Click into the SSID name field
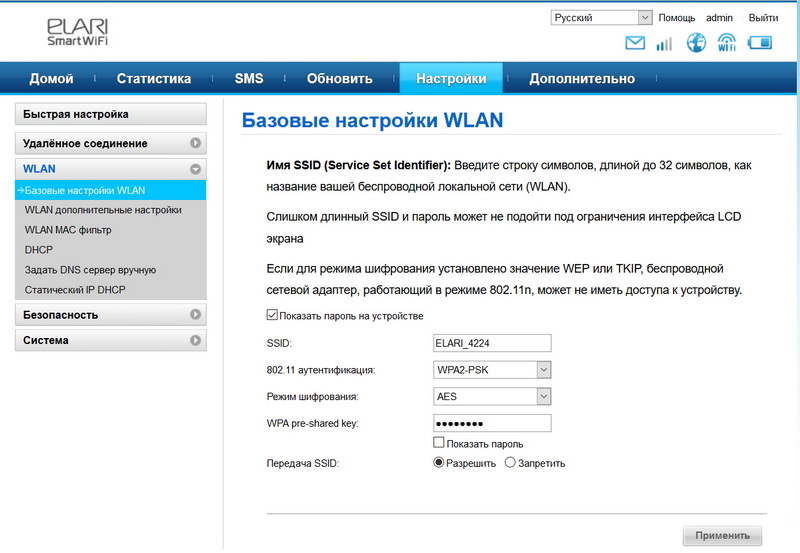 (491, 343)
